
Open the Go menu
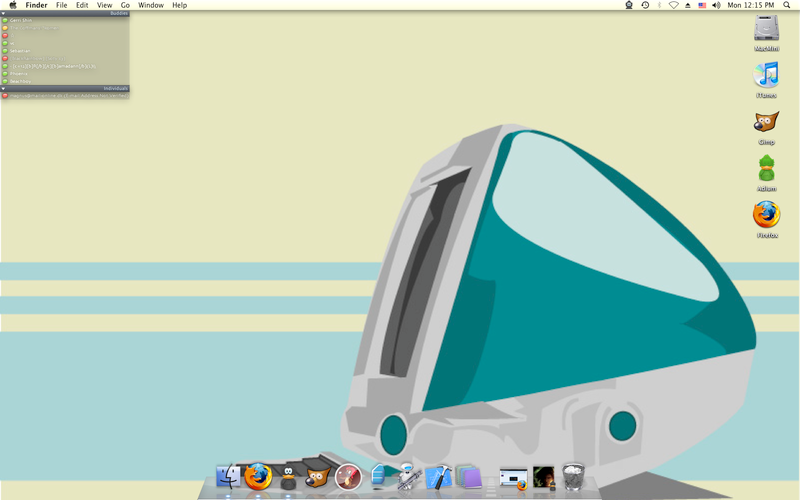[125, 5]
